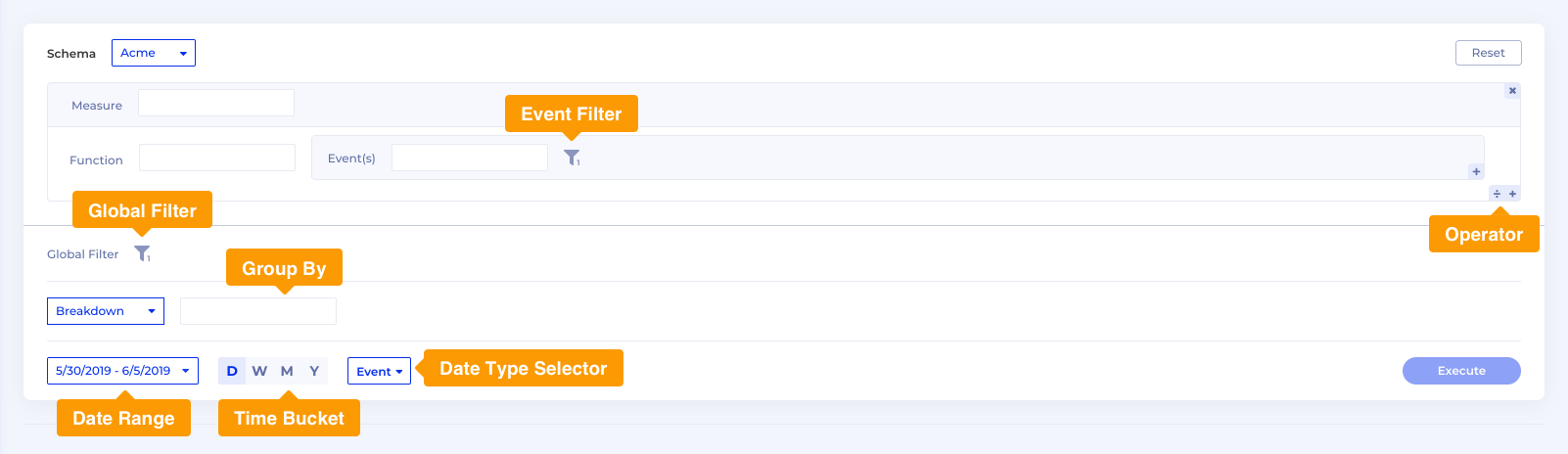The width and height of the screenshot is (1568, 454).
Task: Select the Year time bucket
Action: pos(314,371)
